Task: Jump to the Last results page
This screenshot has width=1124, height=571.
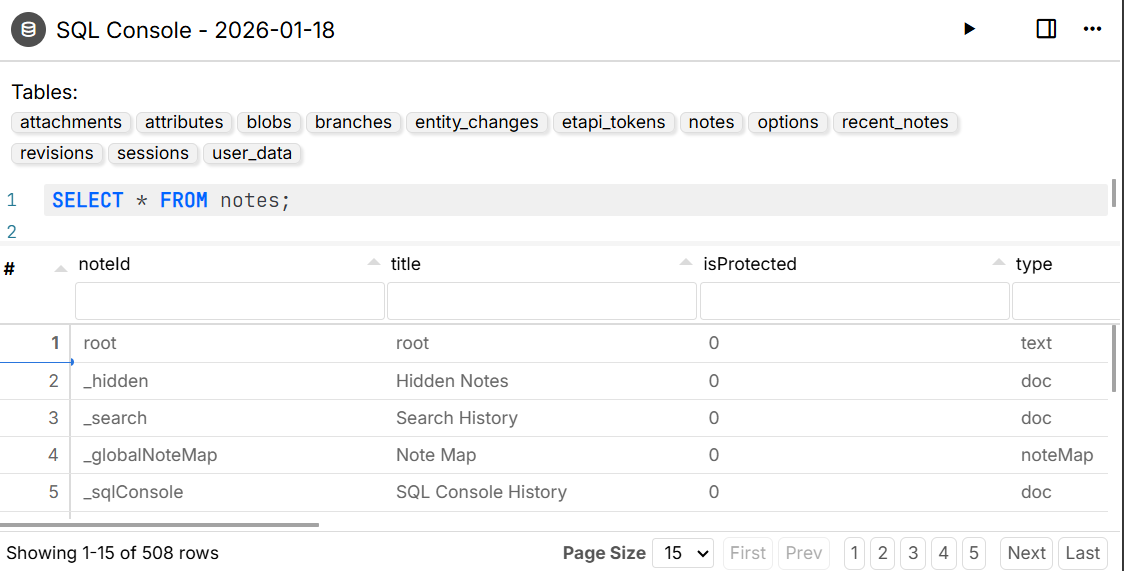Action: click(1082, 553)
